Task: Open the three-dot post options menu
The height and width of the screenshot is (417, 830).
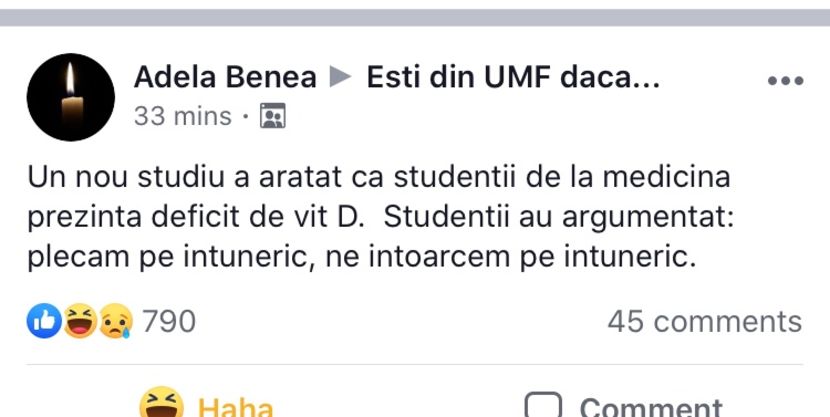Action: pyautogui.click(x=785, y=82)
